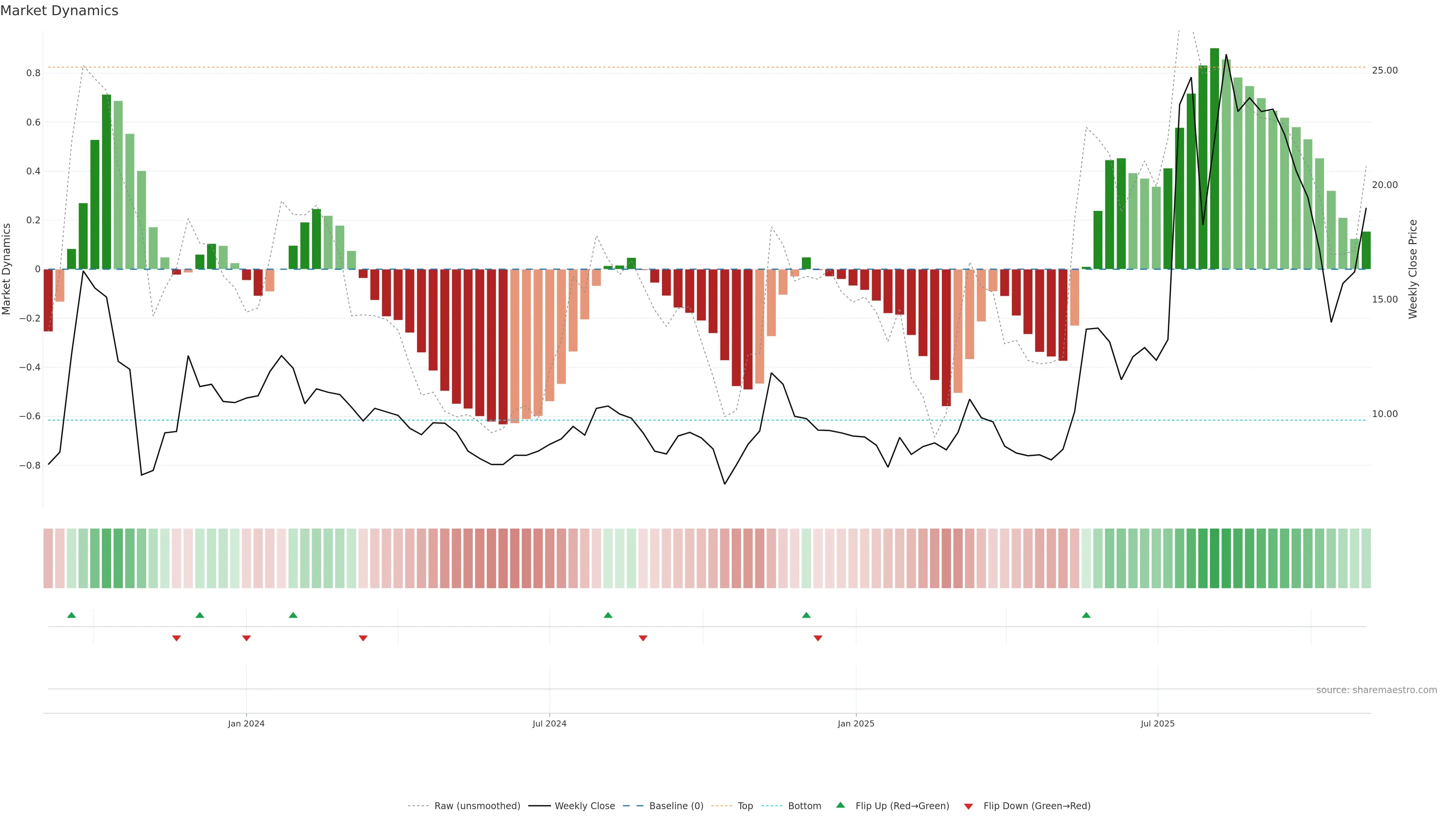Toggle the Bottom legend entry
The width and height of the screenshot is (1456, 819).
coord(804,806)
